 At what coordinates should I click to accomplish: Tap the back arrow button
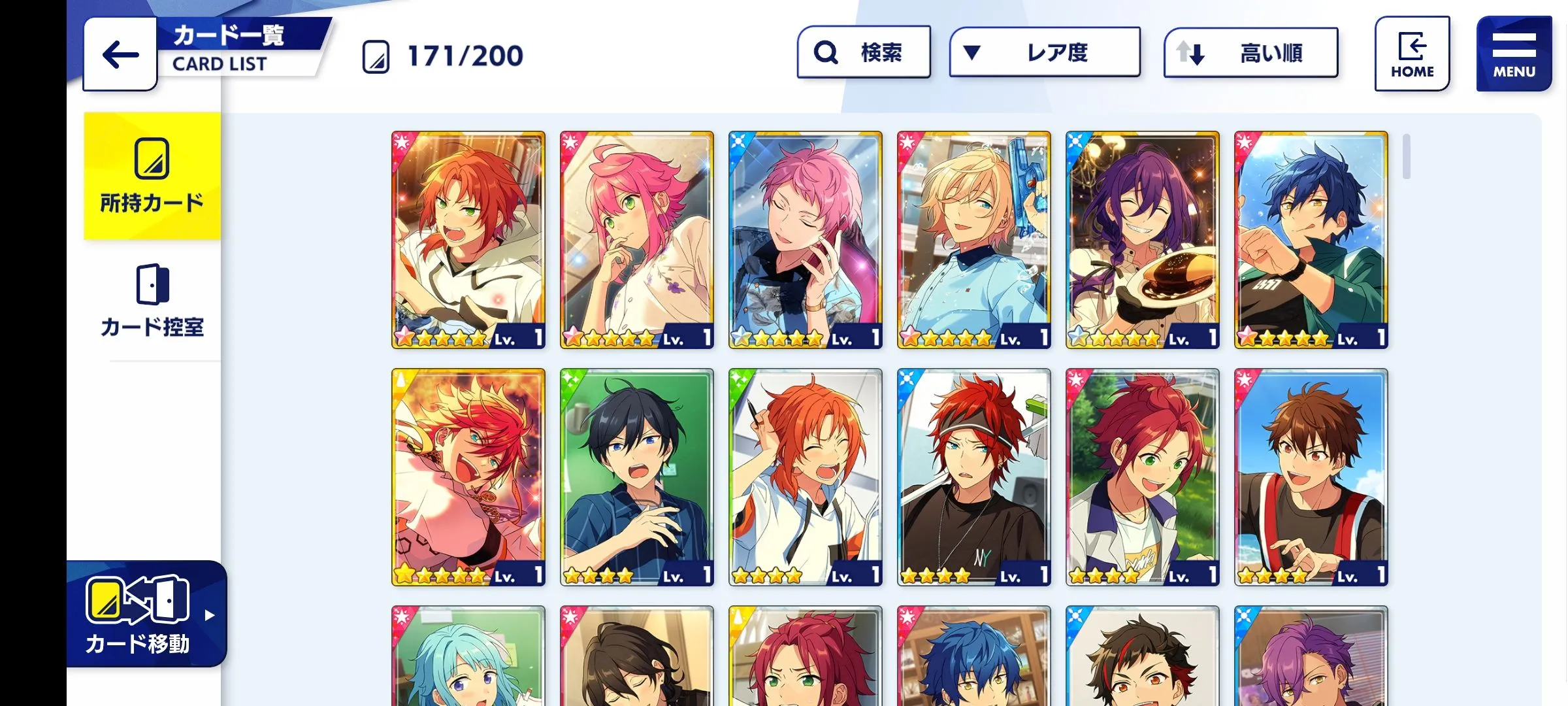(x=120, y=54)
